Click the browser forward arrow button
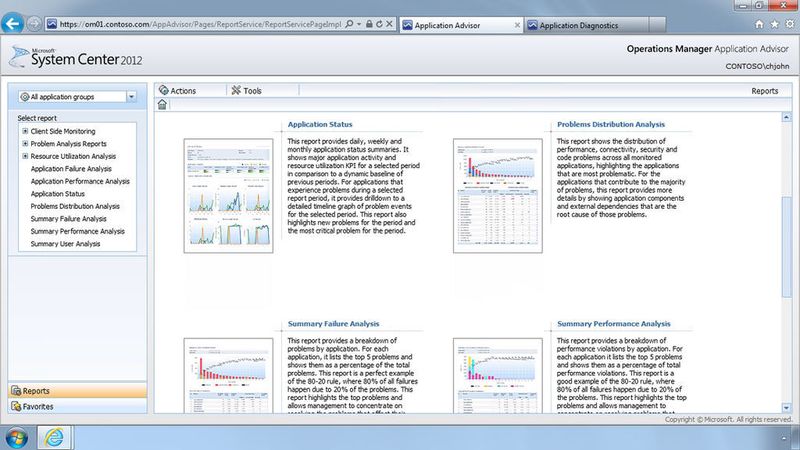Viewport: 800px width, 450px height. tap(34, 24)
